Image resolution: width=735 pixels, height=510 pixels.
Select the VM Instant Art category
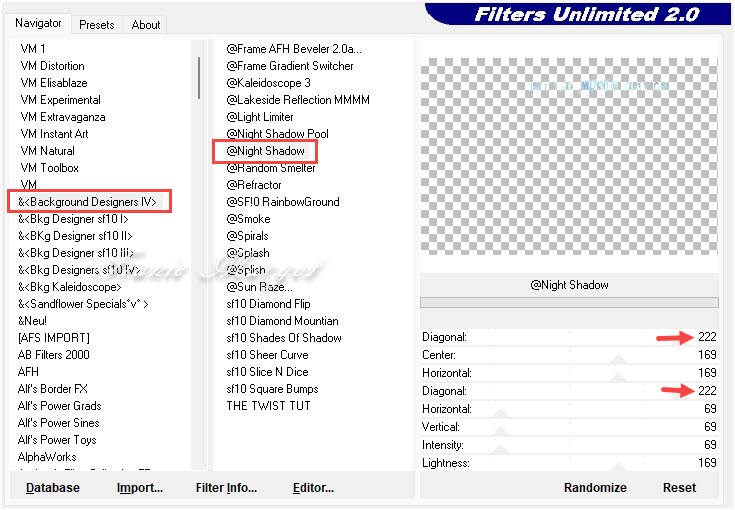coord(54,134)
